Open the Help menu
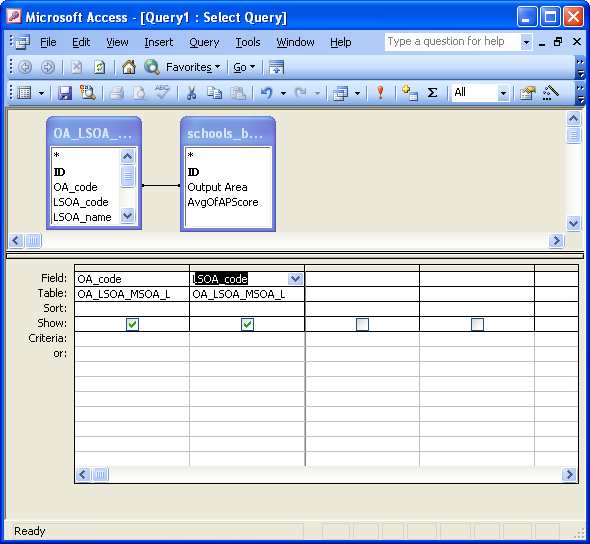590x544 pixels. click(x=341, y=42)
